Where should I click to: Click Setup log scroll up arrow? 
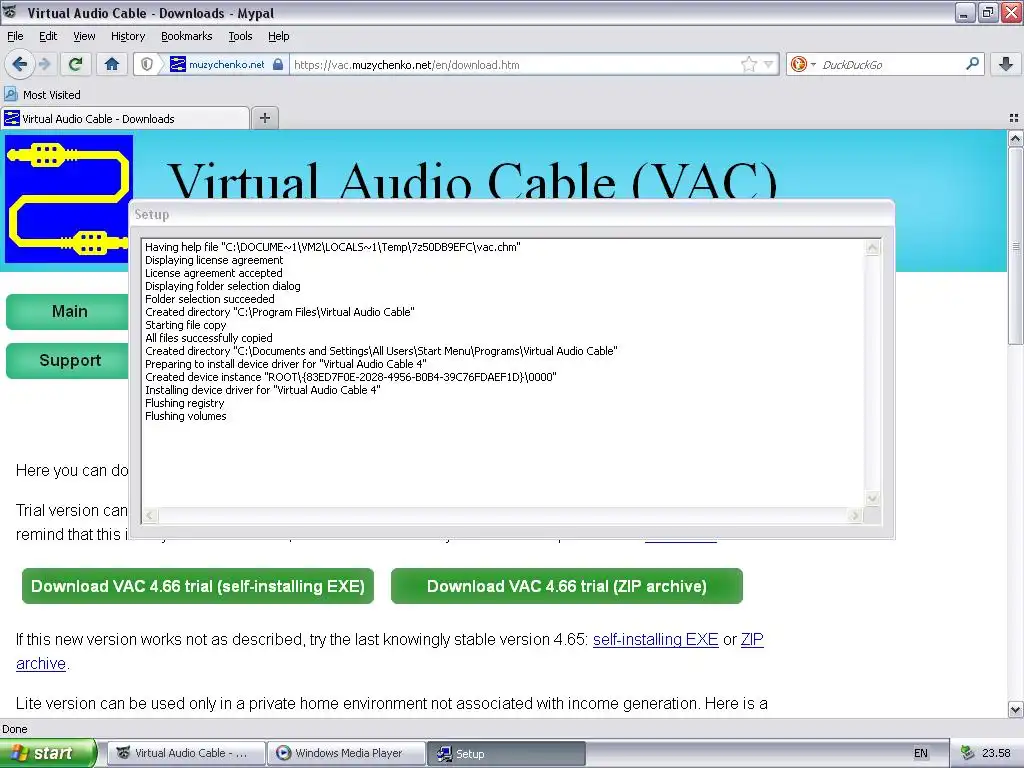872,248
